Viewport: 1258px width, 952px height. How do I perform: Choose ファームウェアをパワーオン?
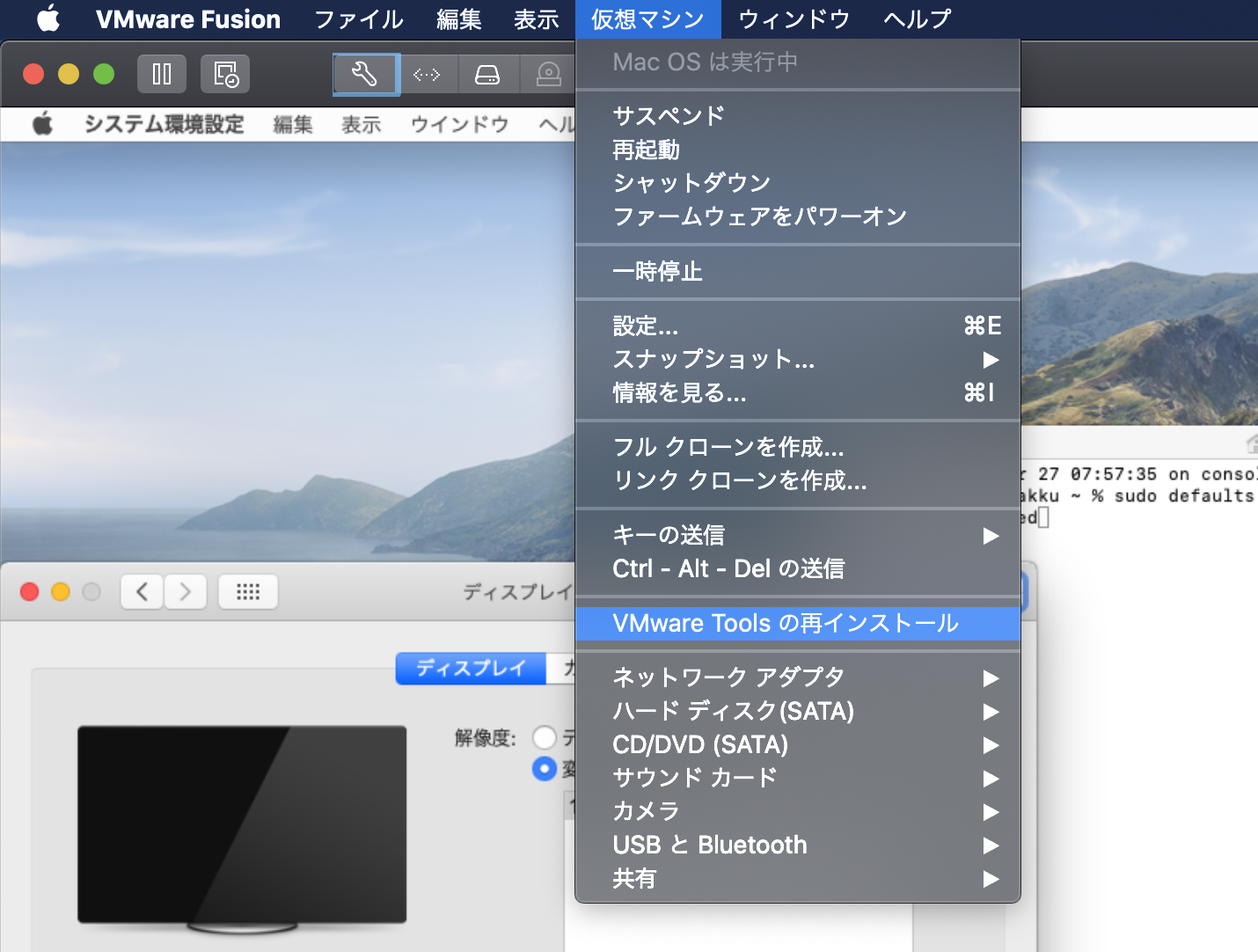798,216
